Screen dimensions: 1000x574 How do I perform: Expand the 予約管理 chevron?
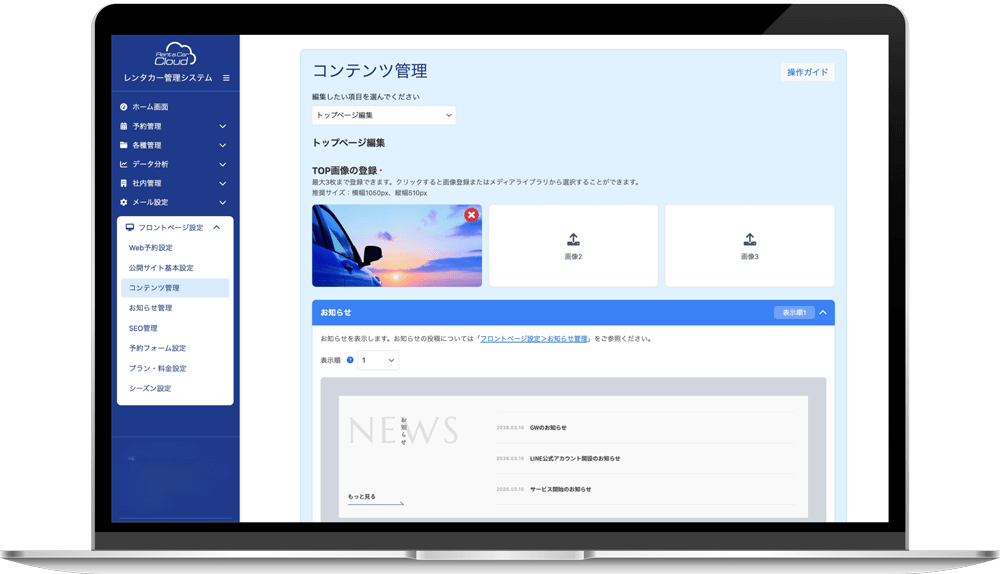tap(223, 126)
